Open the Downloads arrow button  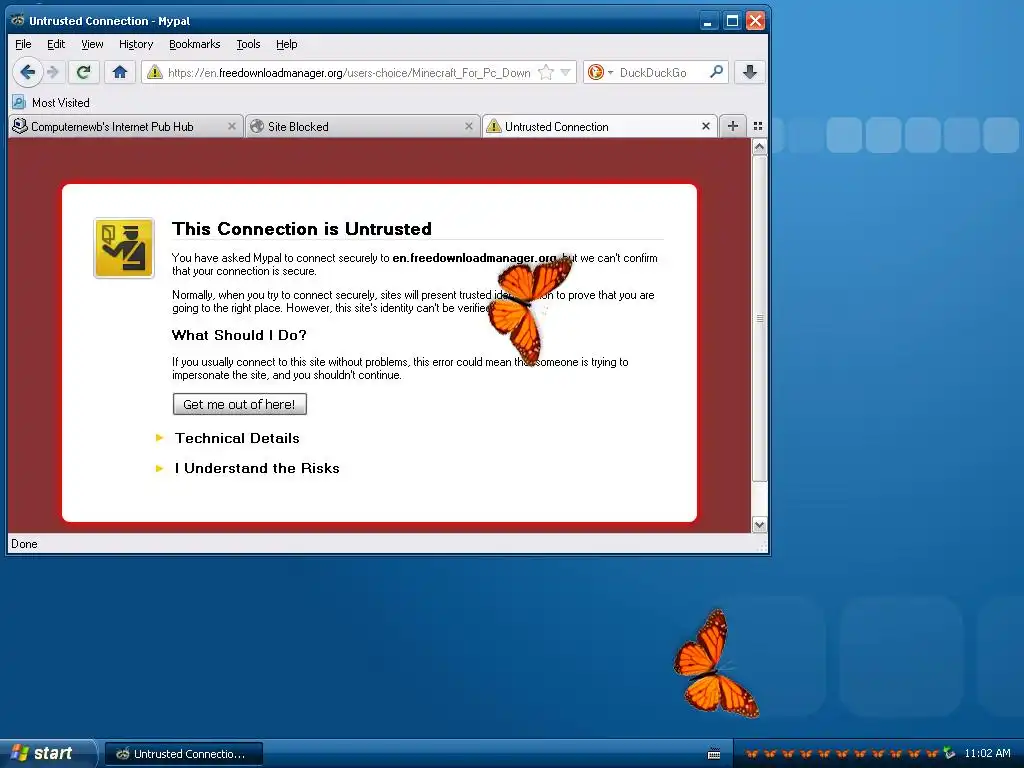click(750, 72)
